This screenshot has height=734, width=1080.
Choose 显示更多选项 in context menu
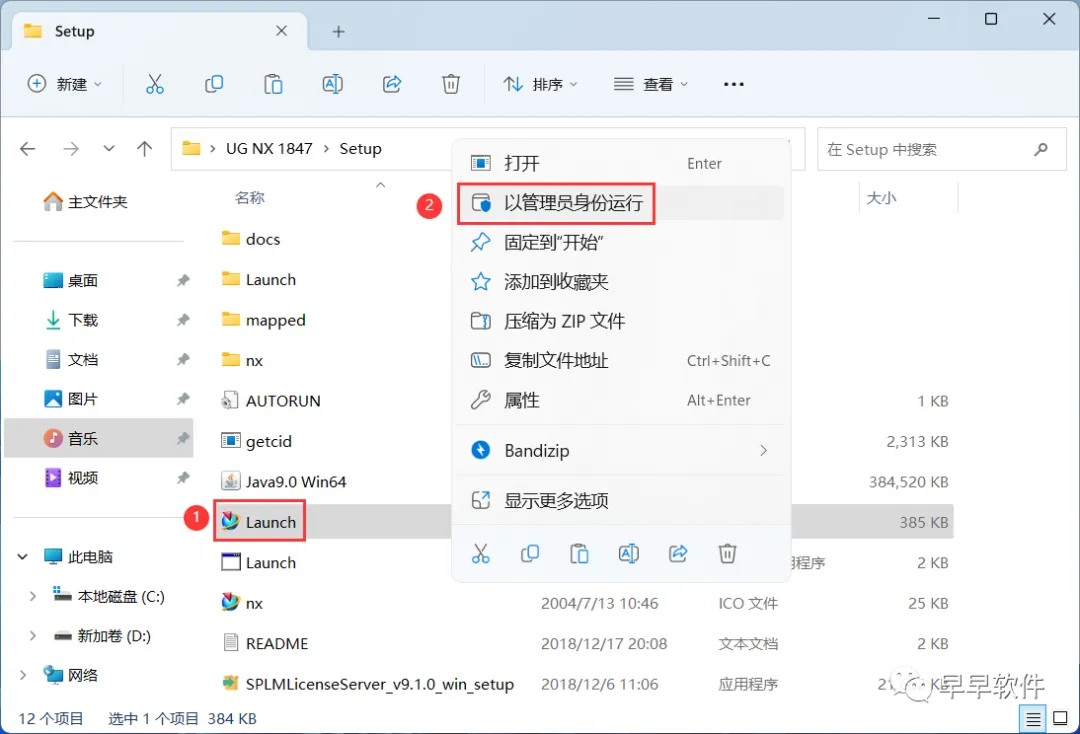tap(621, 501)
